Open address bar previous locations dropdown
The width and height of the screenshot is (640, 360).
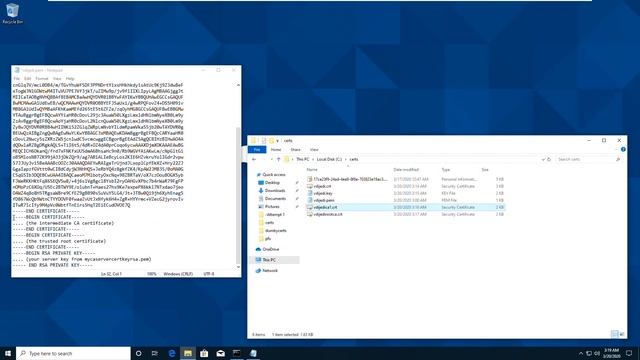543,159
